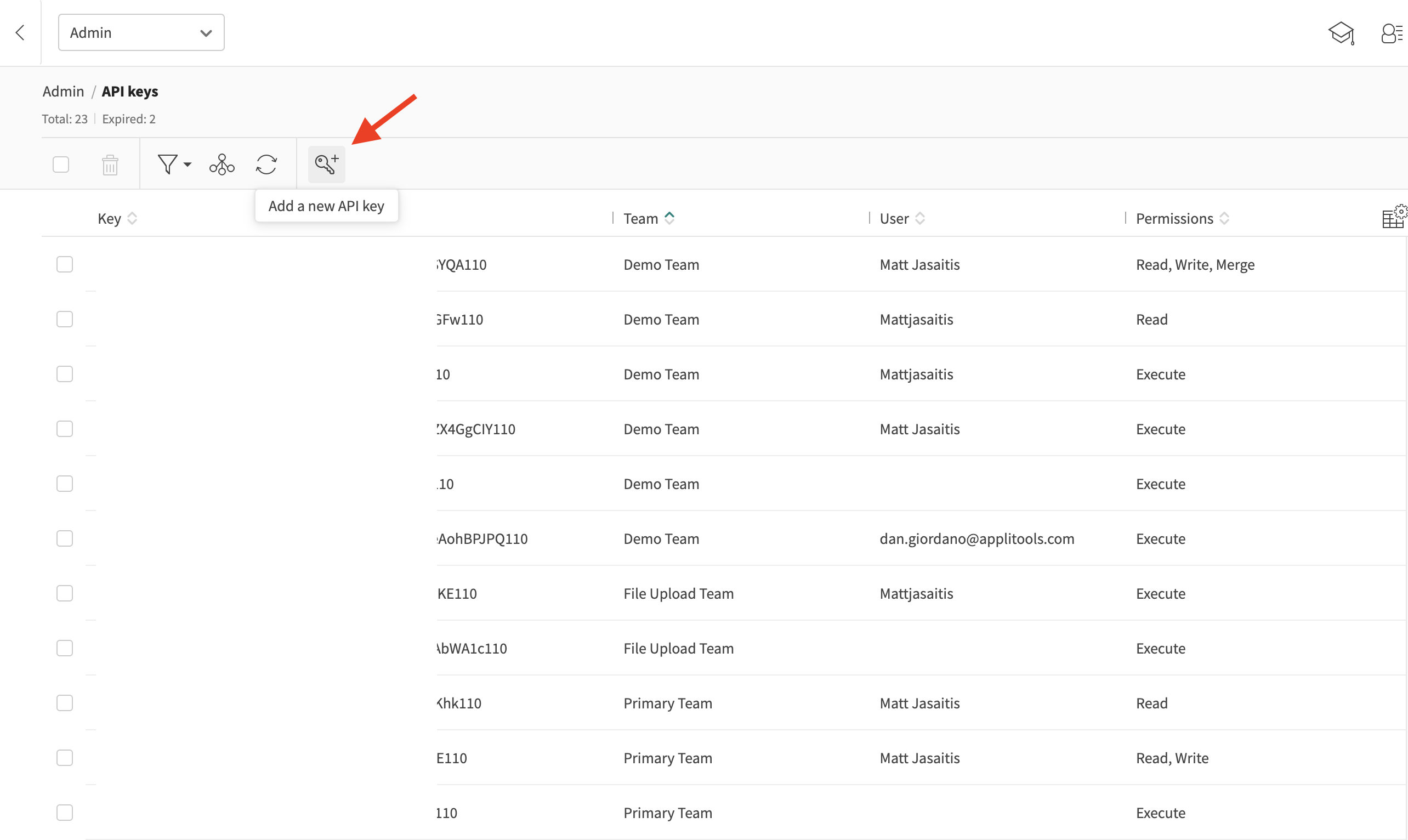The image size is (1408, 840).
Task: Click the Add a new API key icon
Action: pos(327,164)
